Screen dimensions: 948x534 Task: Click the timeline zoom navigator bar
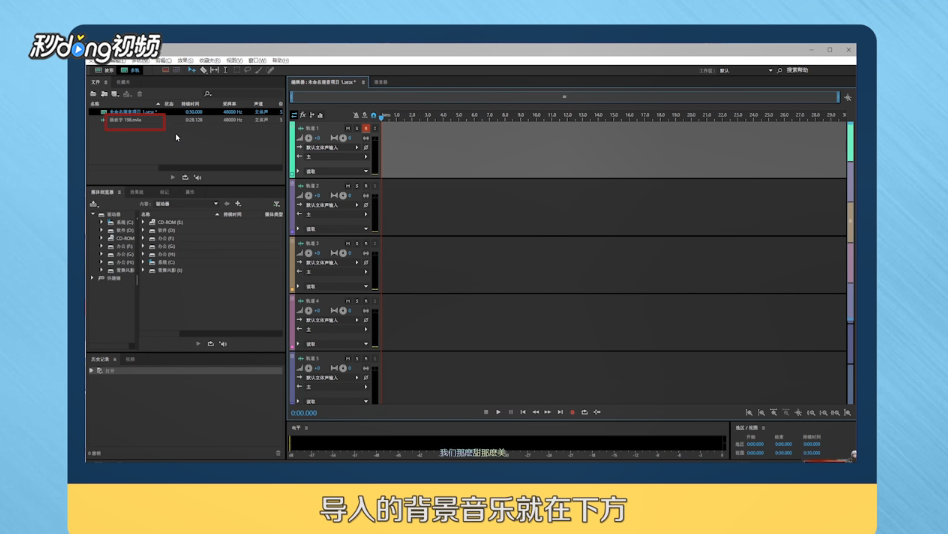tap(565, 97)
